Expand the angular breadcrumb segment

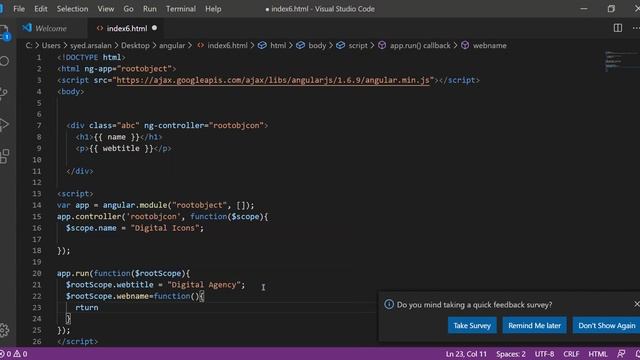coord(172,45)
